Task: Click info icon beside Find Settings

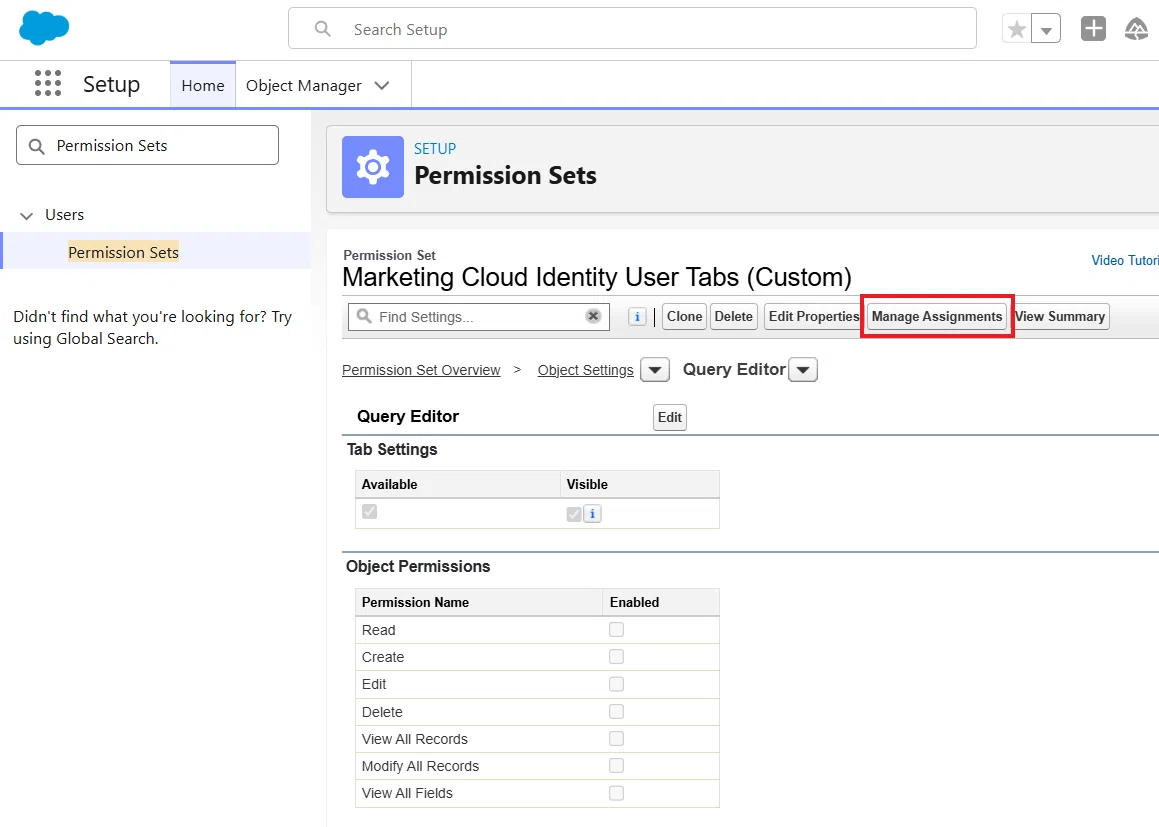Action: point(637,316)
